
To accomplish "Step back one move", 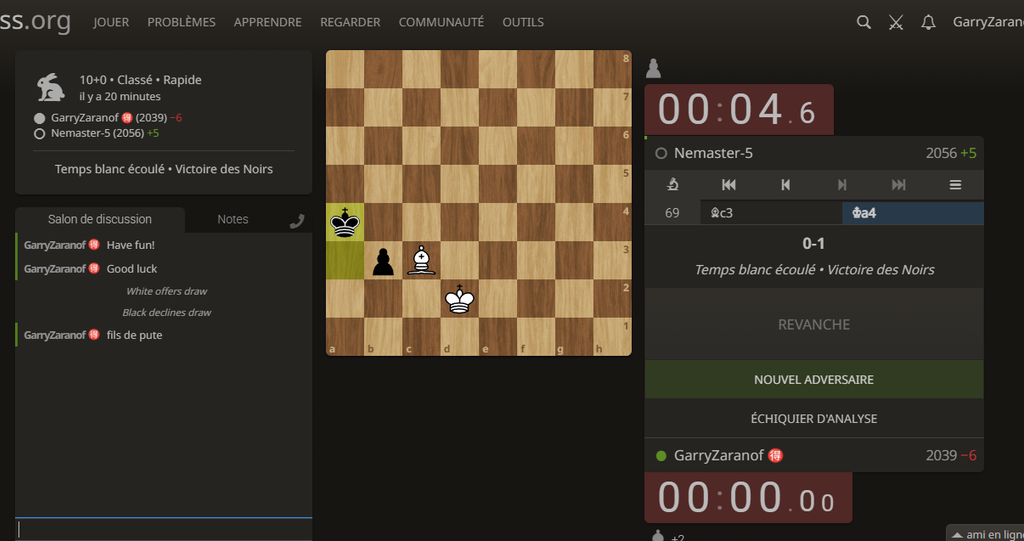I will (x=786, y=185).
